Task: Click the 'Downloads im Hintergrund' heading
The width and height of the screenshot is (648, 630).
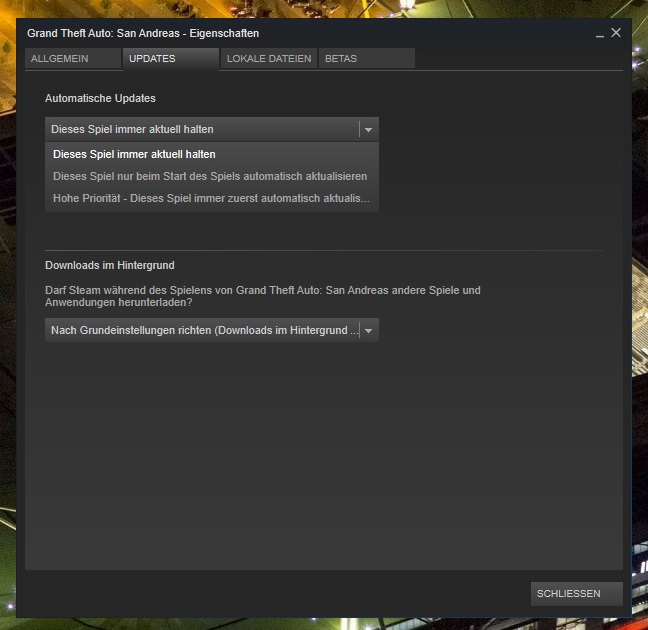Action: 110,265
